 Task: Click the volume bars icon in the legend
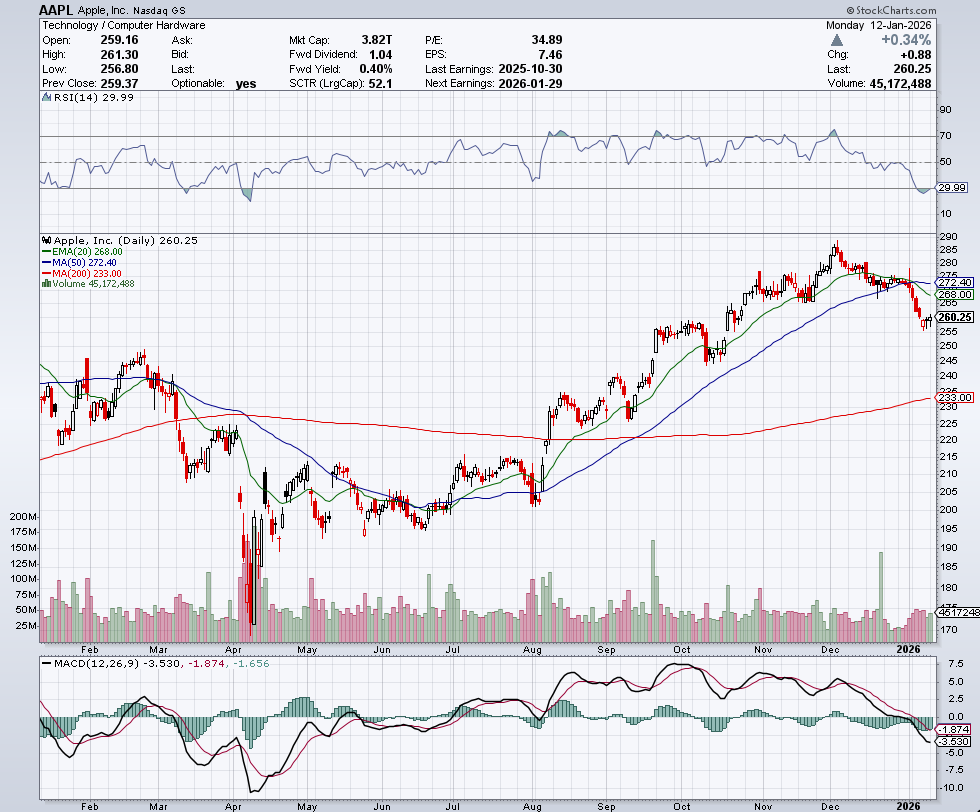(x=46, y=283)
